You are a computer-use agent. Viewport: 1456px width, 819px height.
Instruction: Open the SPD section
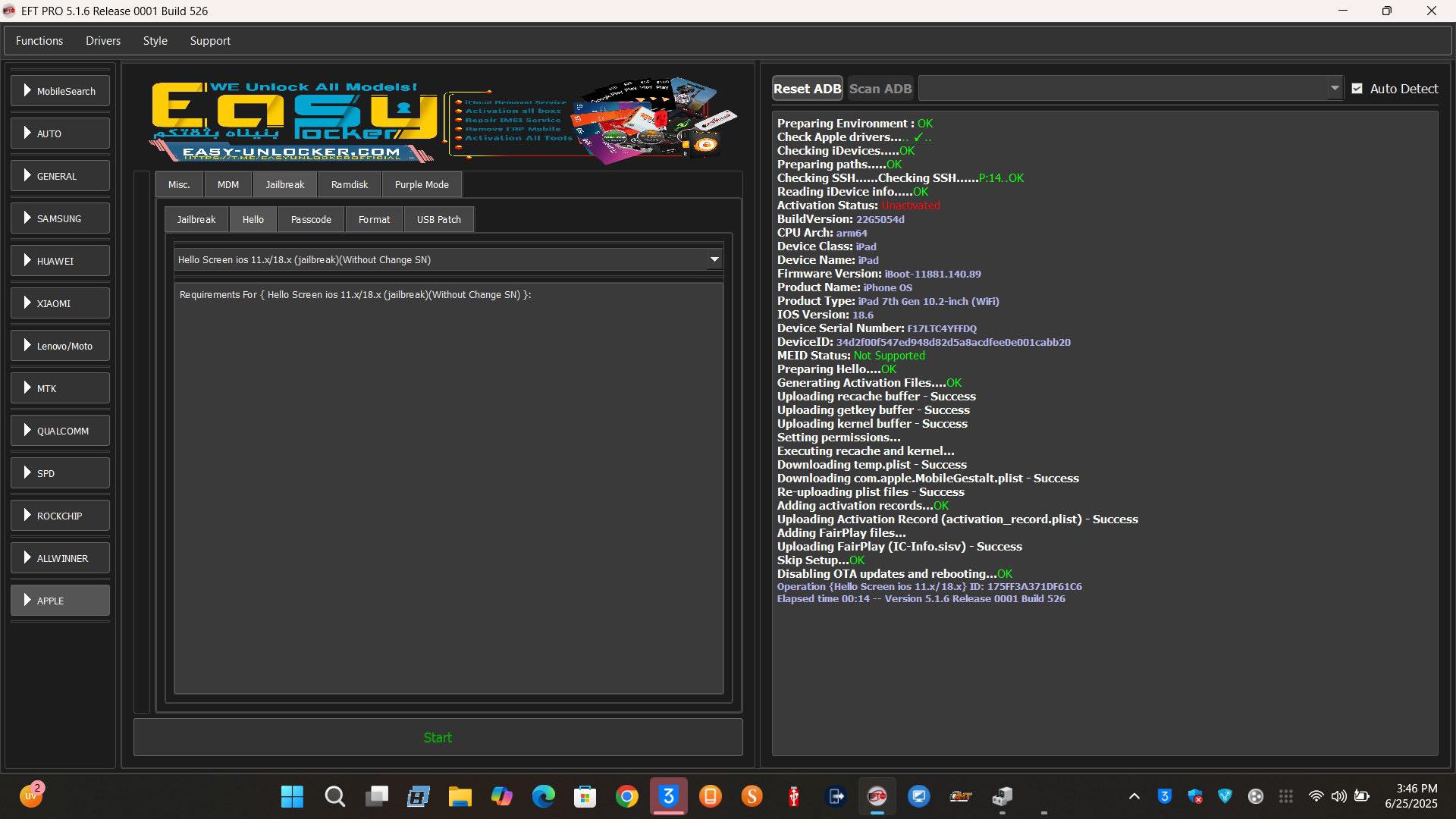click(x=60, y=473)
